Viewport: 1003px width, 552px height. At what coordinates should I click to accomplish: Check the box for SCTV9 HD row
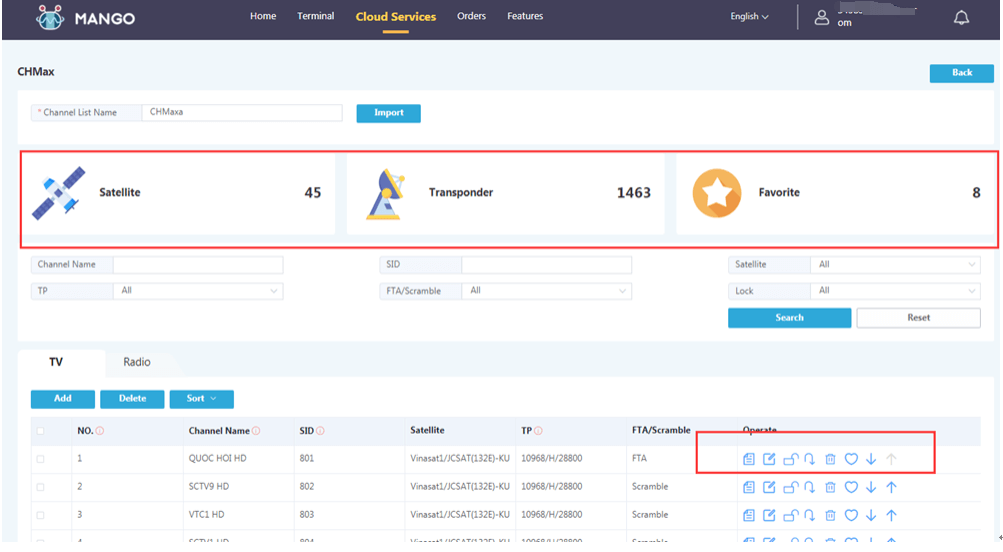pyautogui.click(x=40, y=487)
